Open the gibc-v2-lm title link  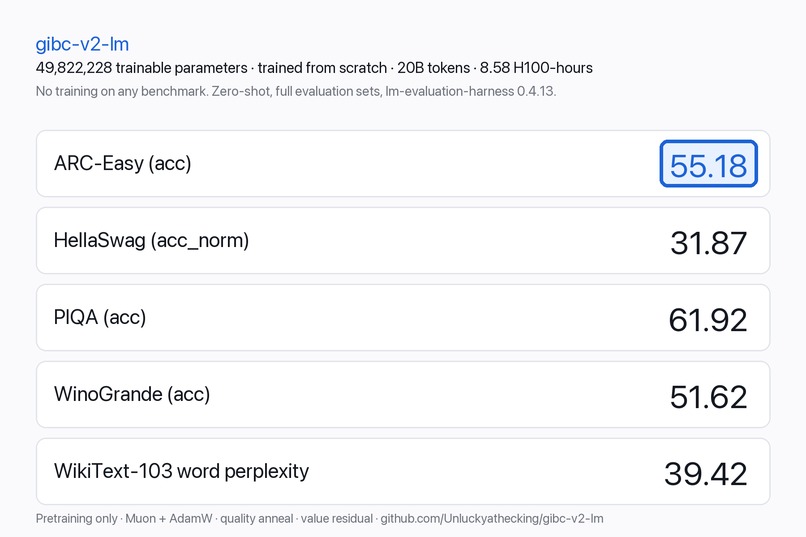tap(82, 44)
